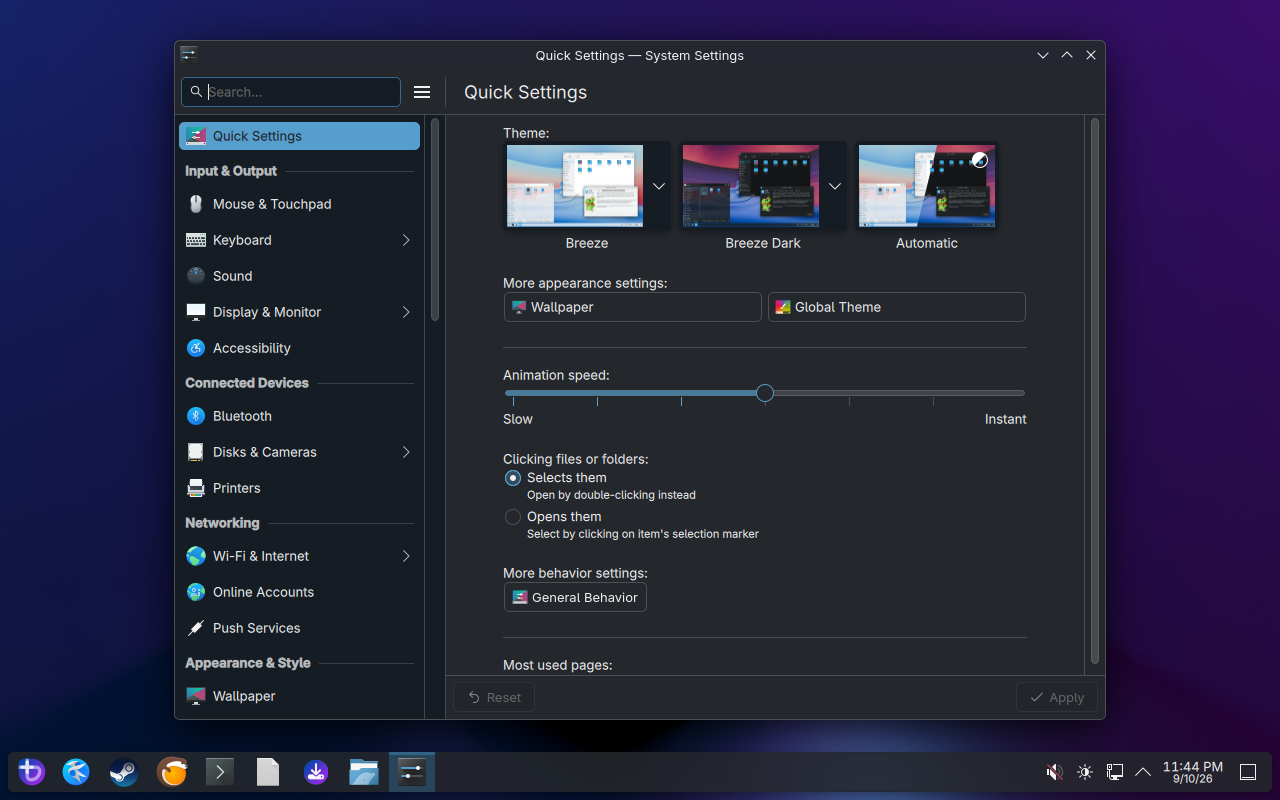Expand Keyboard submenu chevron

pyautogui.click(x=406, y=240)
